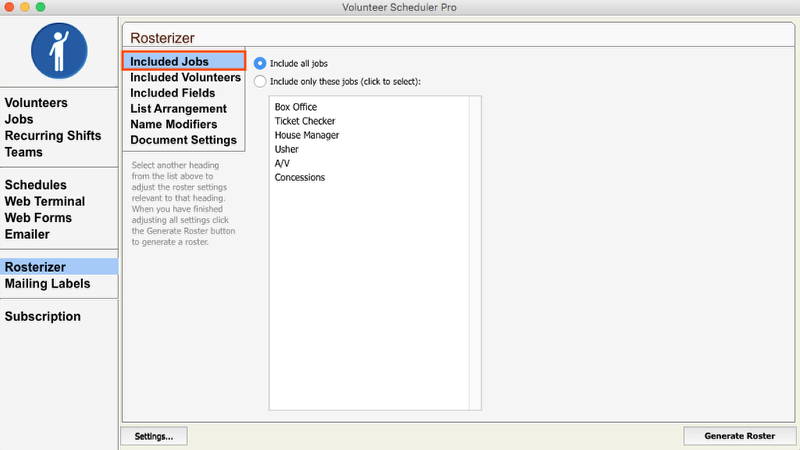Open Mailing Labels
This screenshot has width=800, height=450.
[x=47, y=284]
